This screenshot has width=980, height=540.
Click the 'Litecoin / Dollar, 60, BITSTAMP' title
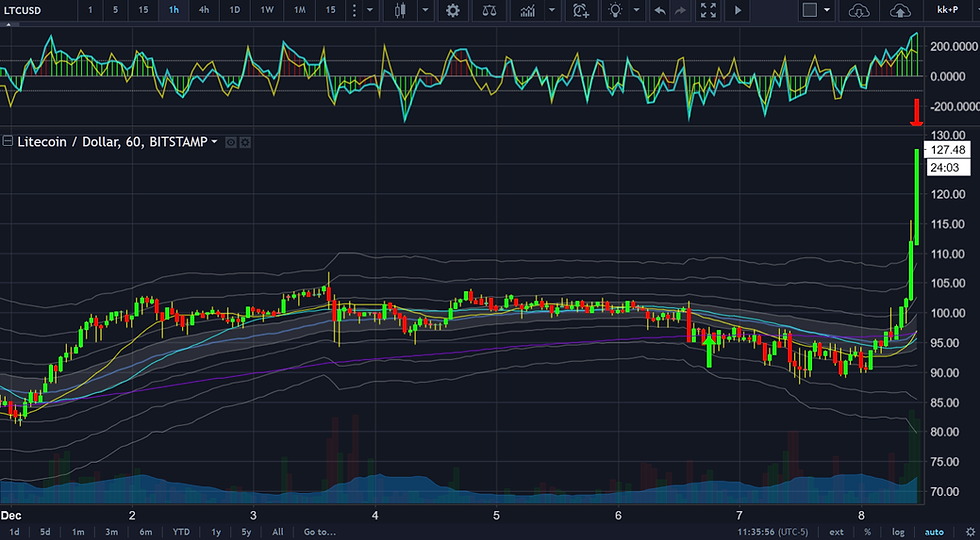112,142
